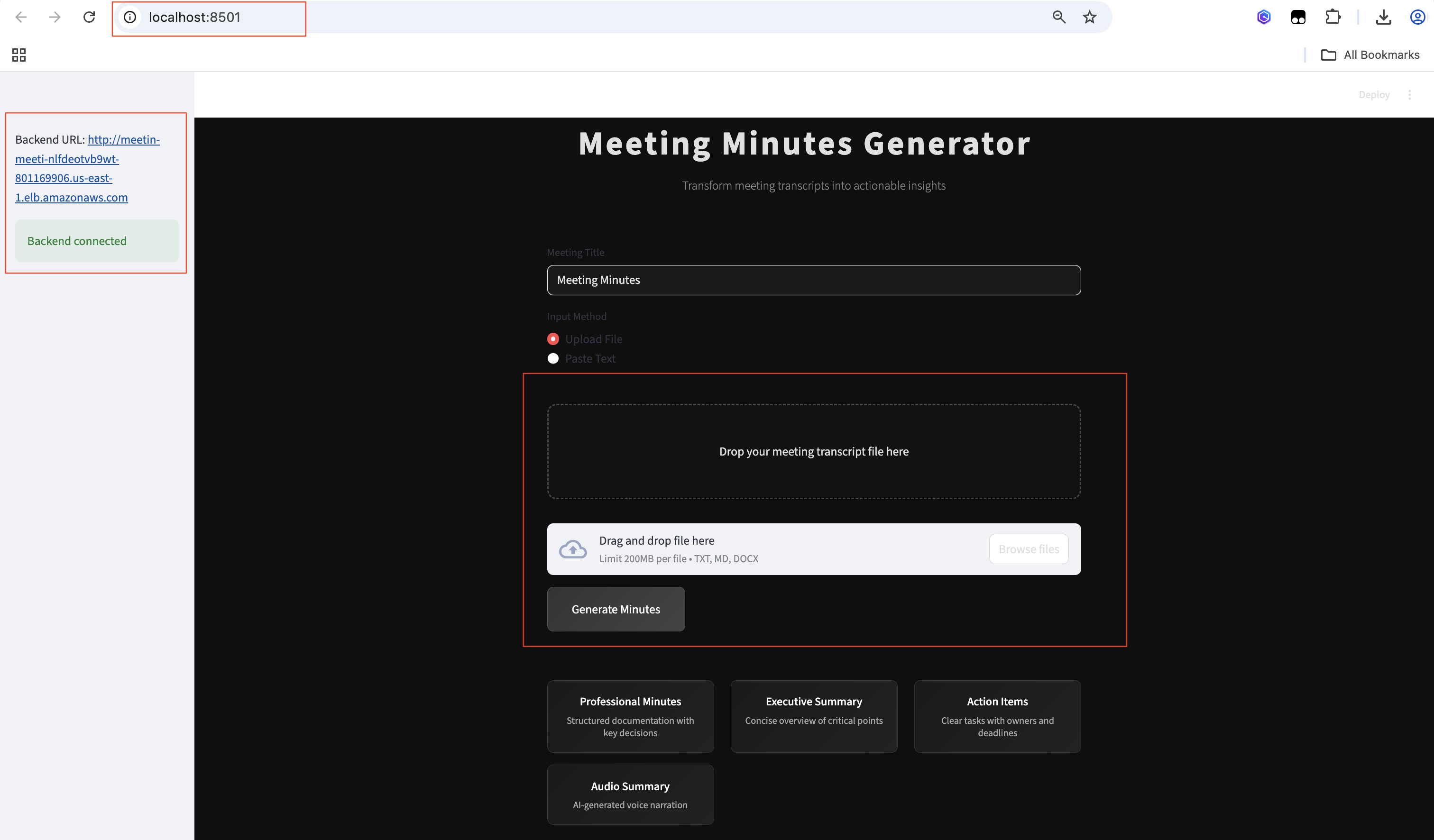Click the Action Items card

coord(997,716)
